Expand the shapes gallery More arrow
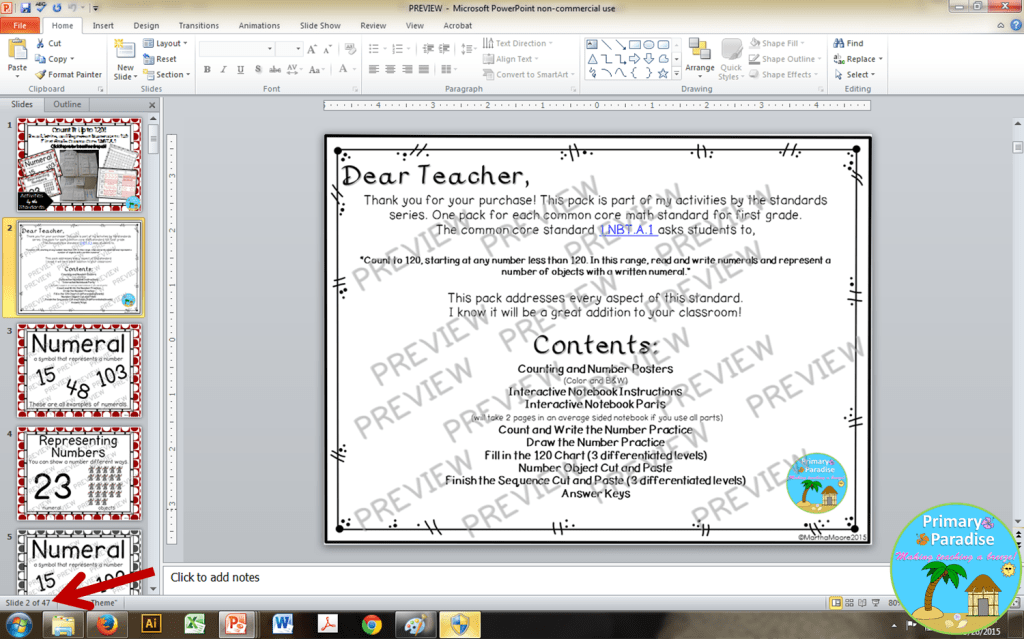The image size is (1024, 641). [677, 73]
